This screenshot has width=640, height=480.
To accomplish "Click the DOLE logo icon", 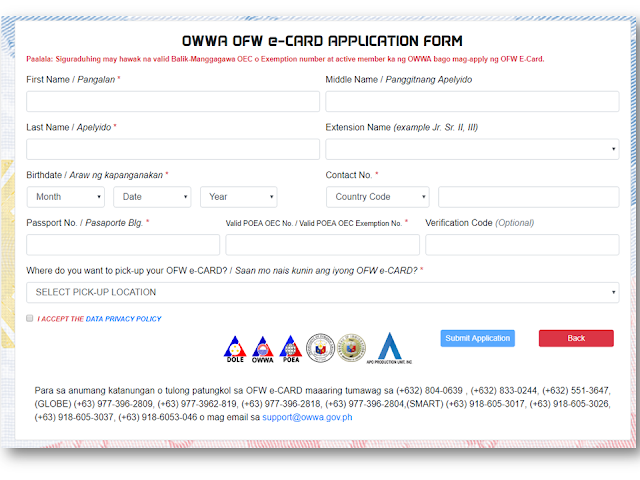I will 235,349.
